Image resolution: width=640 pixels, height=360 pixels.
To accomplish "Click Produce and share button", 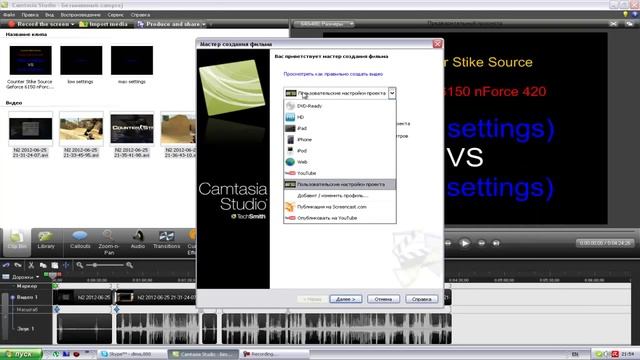I will coord(169,24).
